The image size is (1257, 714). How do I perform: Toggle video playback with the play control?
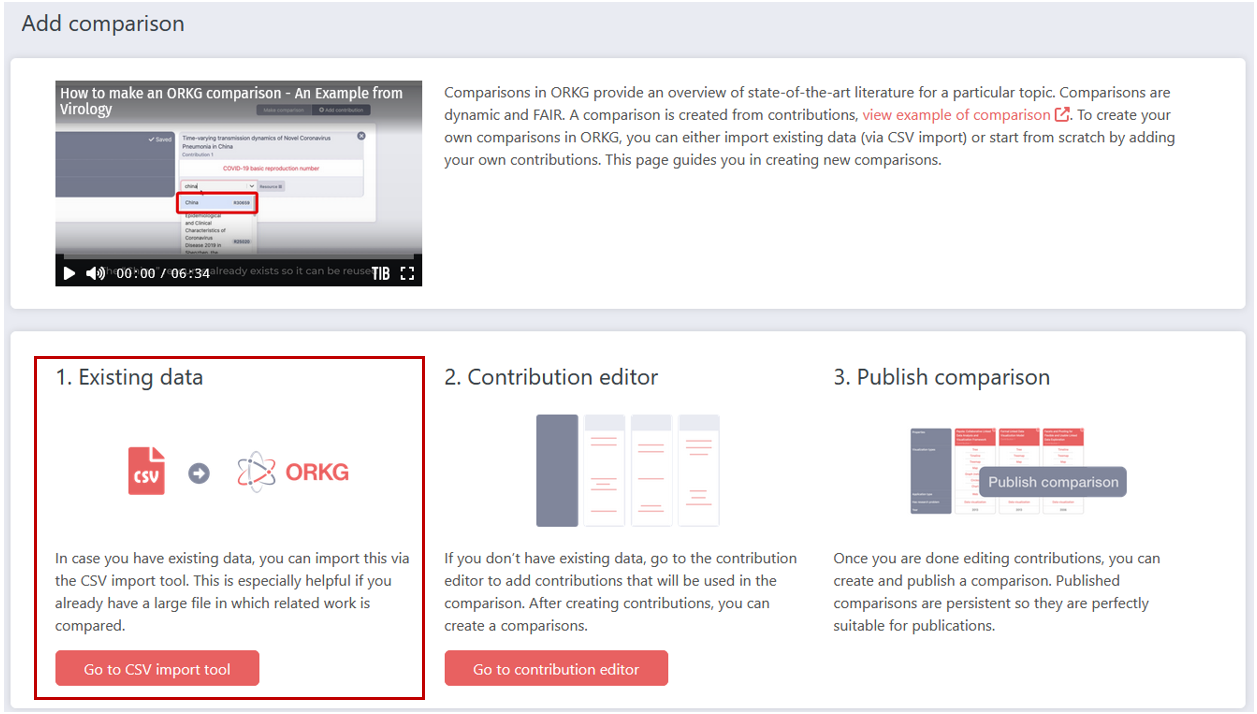point(68,273)
